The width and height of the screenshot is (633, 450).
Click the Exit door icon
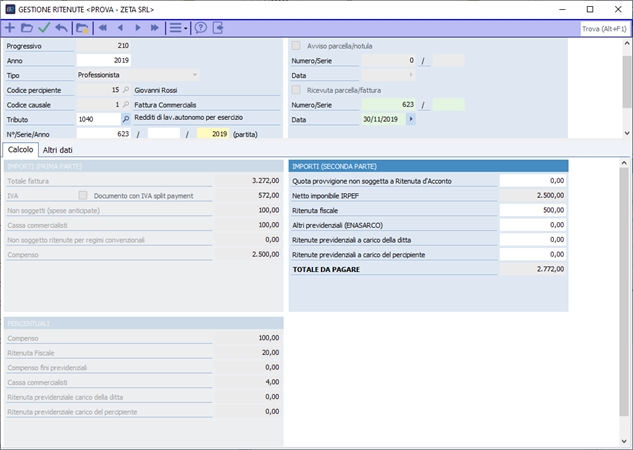click(x=218, y=28)
